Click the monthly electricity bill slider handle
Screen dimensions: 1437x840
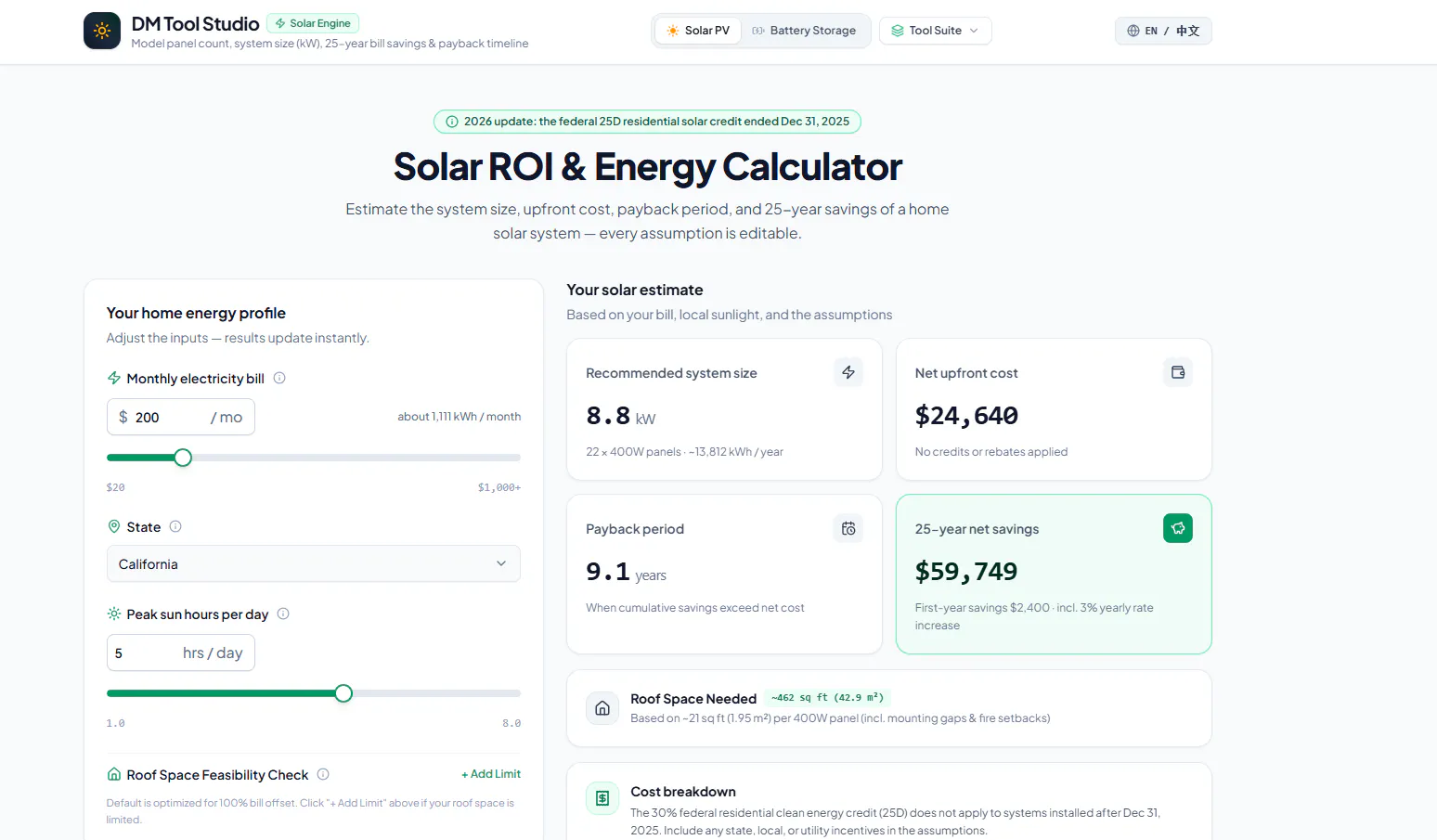coord(183,458)
